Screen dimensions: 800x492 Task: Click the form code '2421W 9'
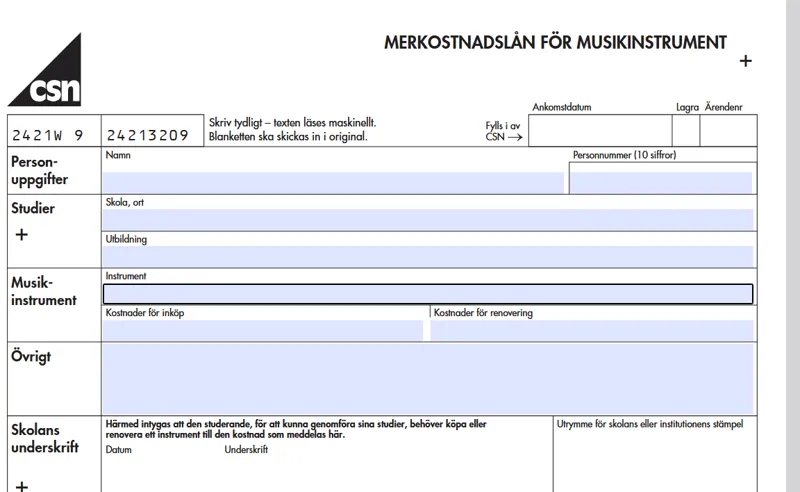46,135
